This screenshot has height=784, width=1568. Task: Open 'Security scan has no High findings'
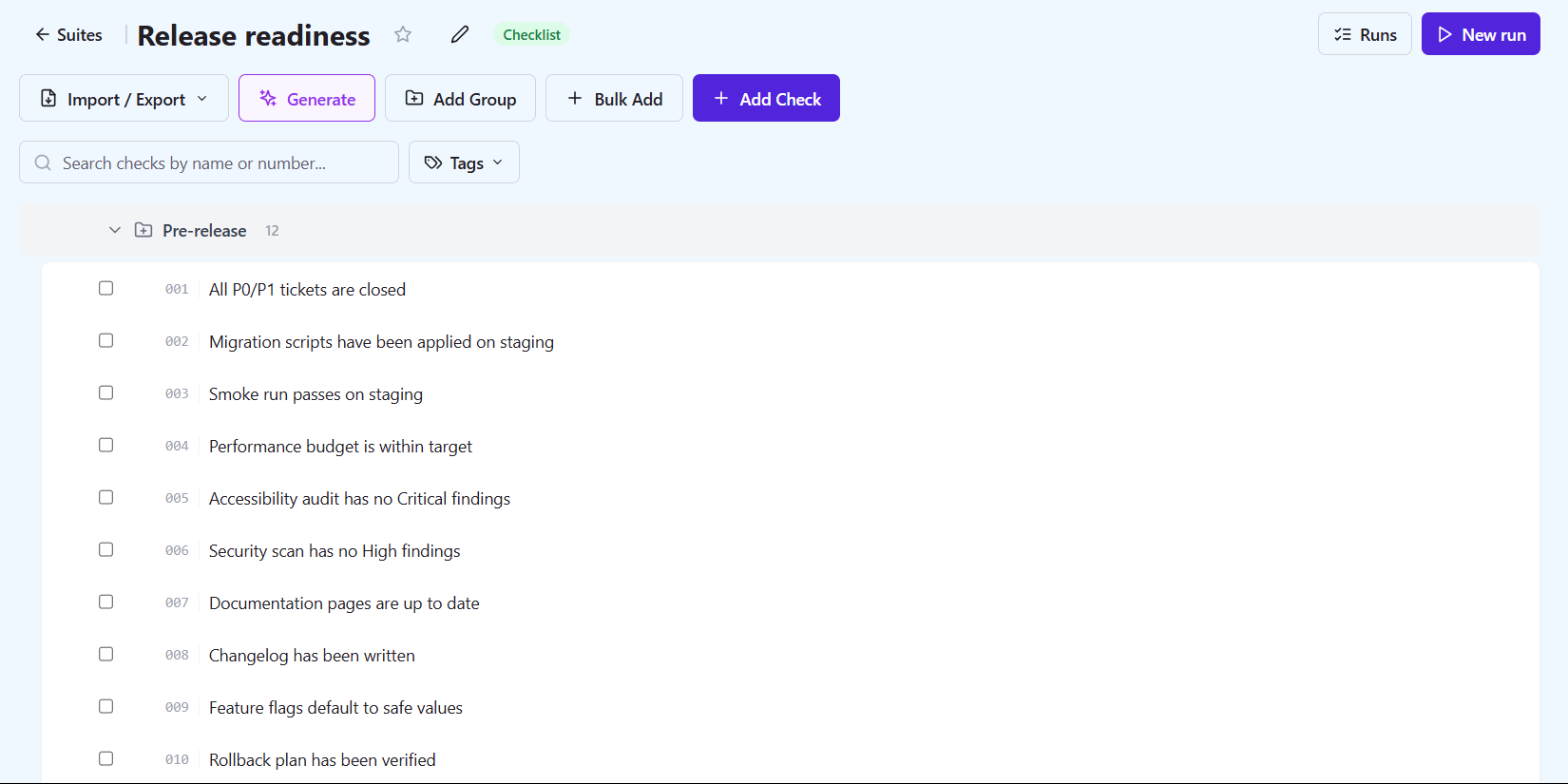click(x=334, y=551)
